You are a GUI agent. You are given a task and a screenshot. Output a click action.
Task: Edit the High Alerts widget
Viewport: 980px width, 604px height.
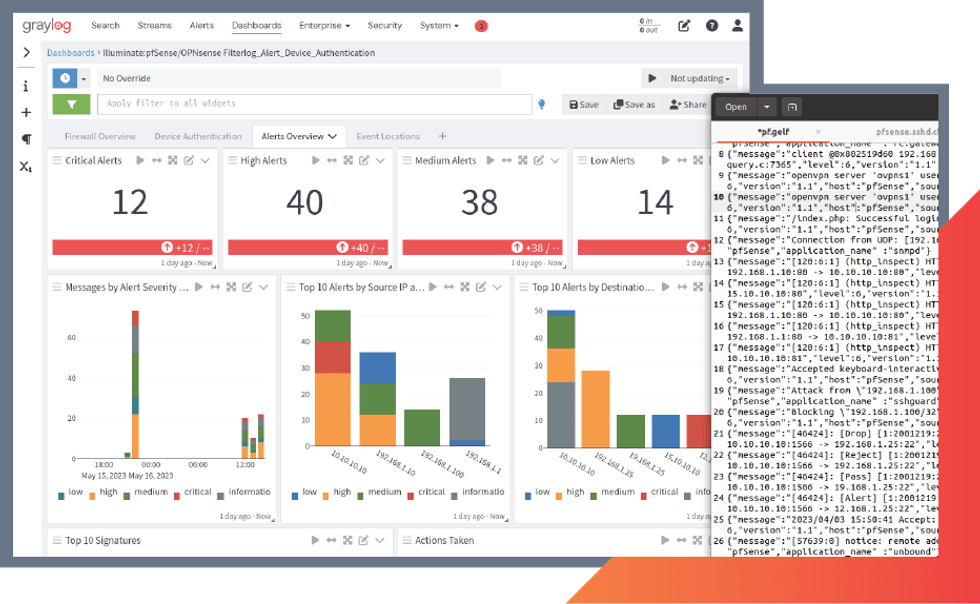coord(364,160)
